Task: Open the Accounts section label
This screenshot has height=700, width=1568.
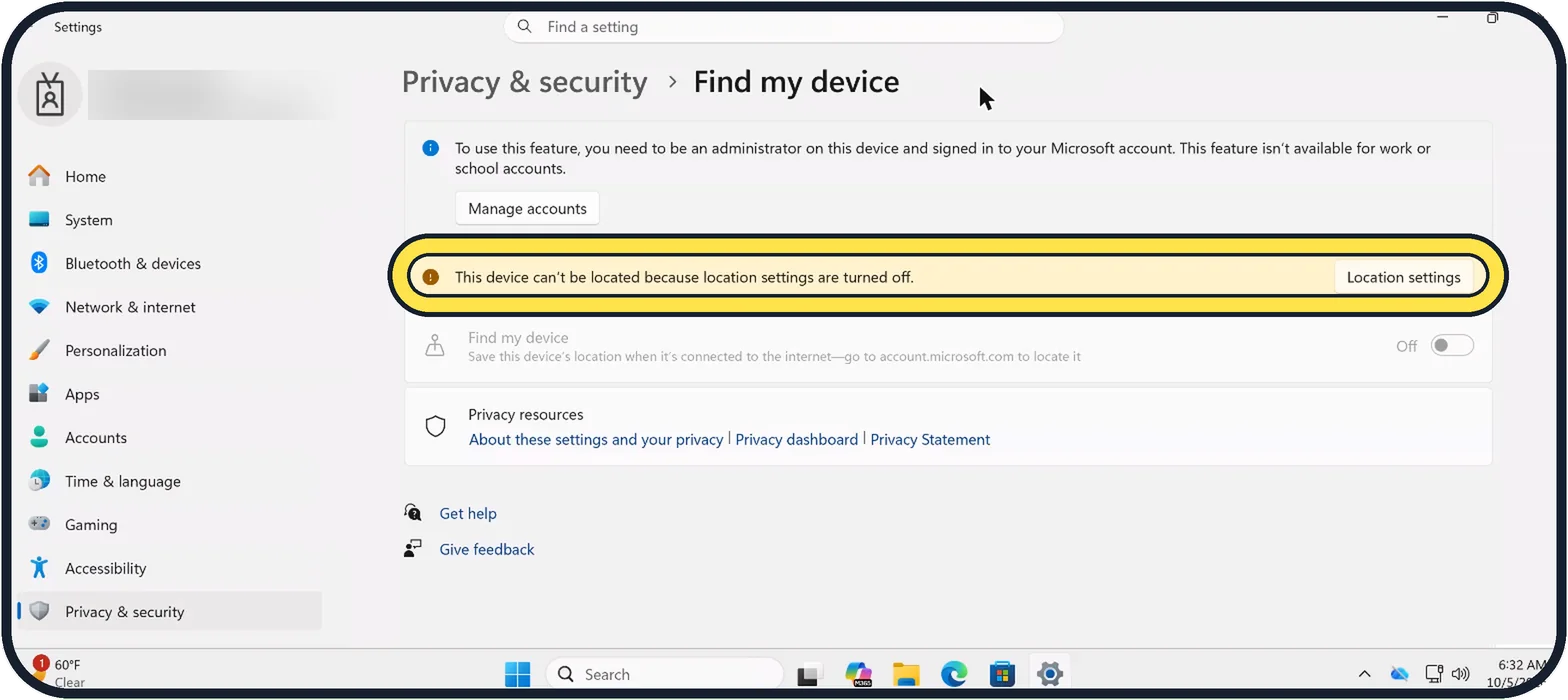Action: 96,437
